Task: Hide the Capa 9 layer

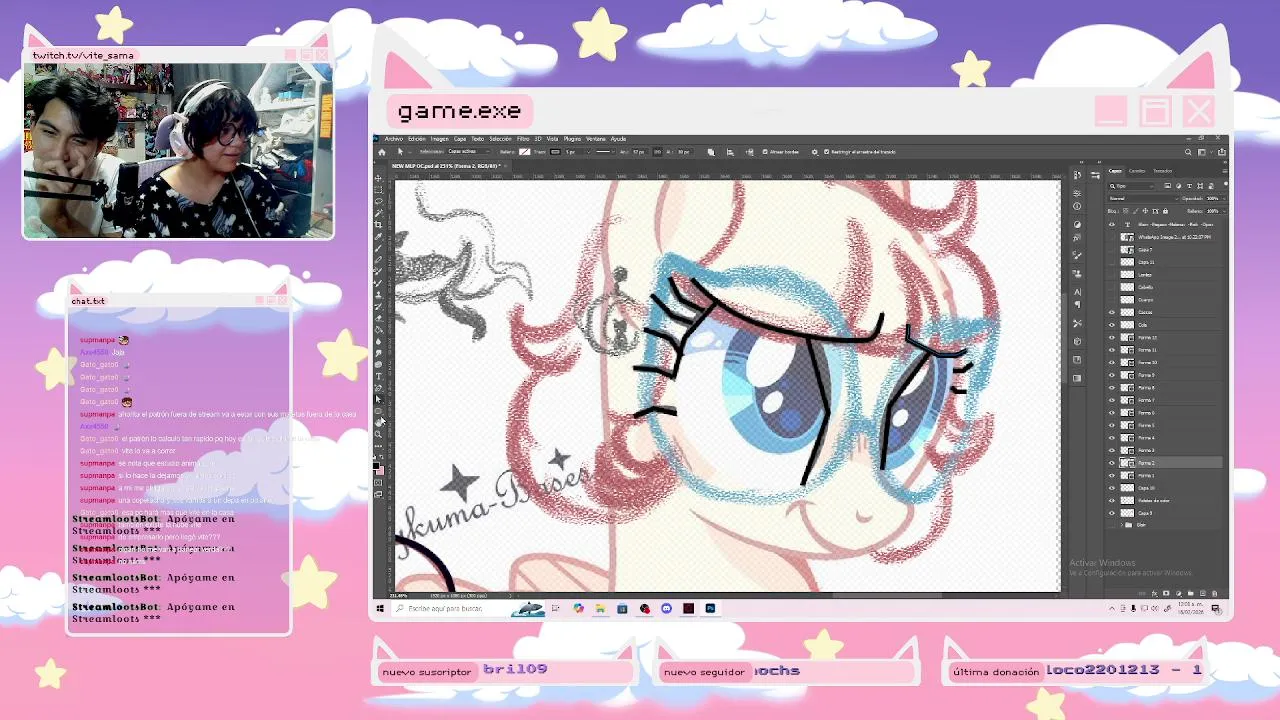Action: tap(1112, 513)
